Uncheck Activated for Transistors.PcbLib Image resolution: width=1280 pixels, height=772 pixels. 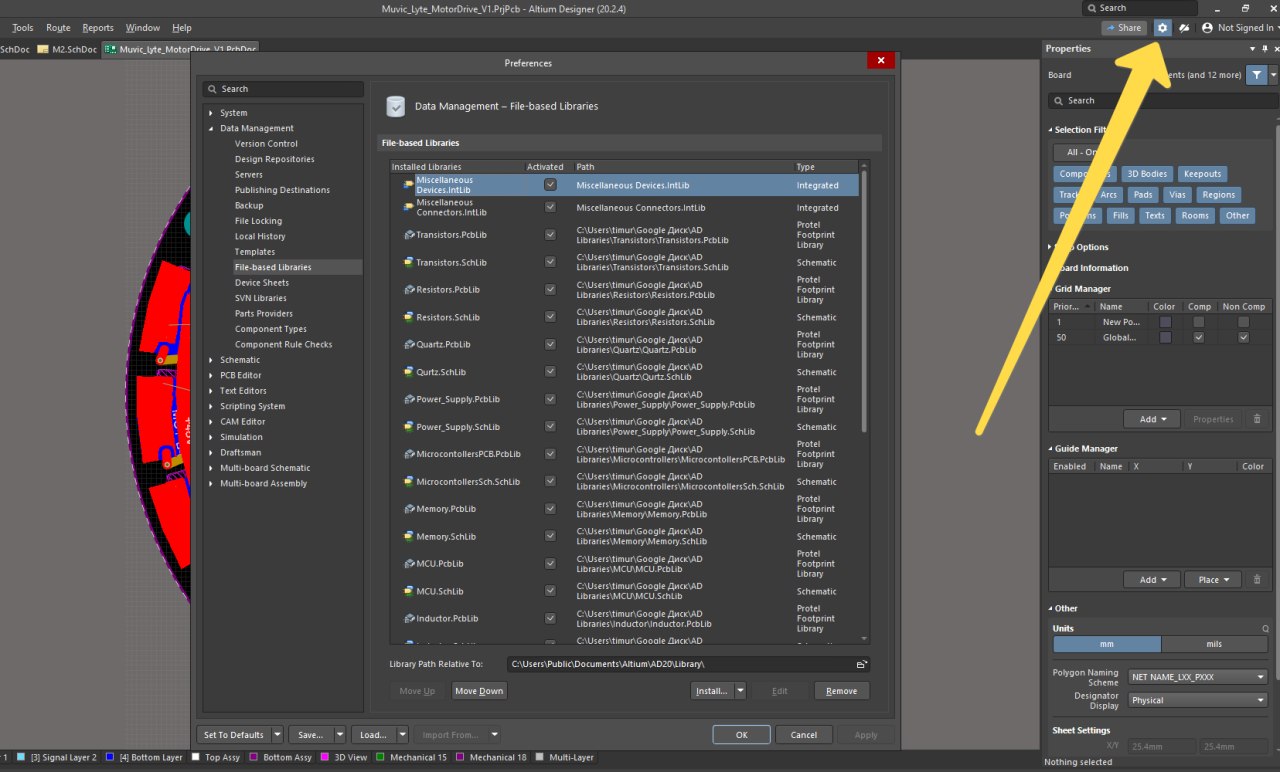point(550,235)
